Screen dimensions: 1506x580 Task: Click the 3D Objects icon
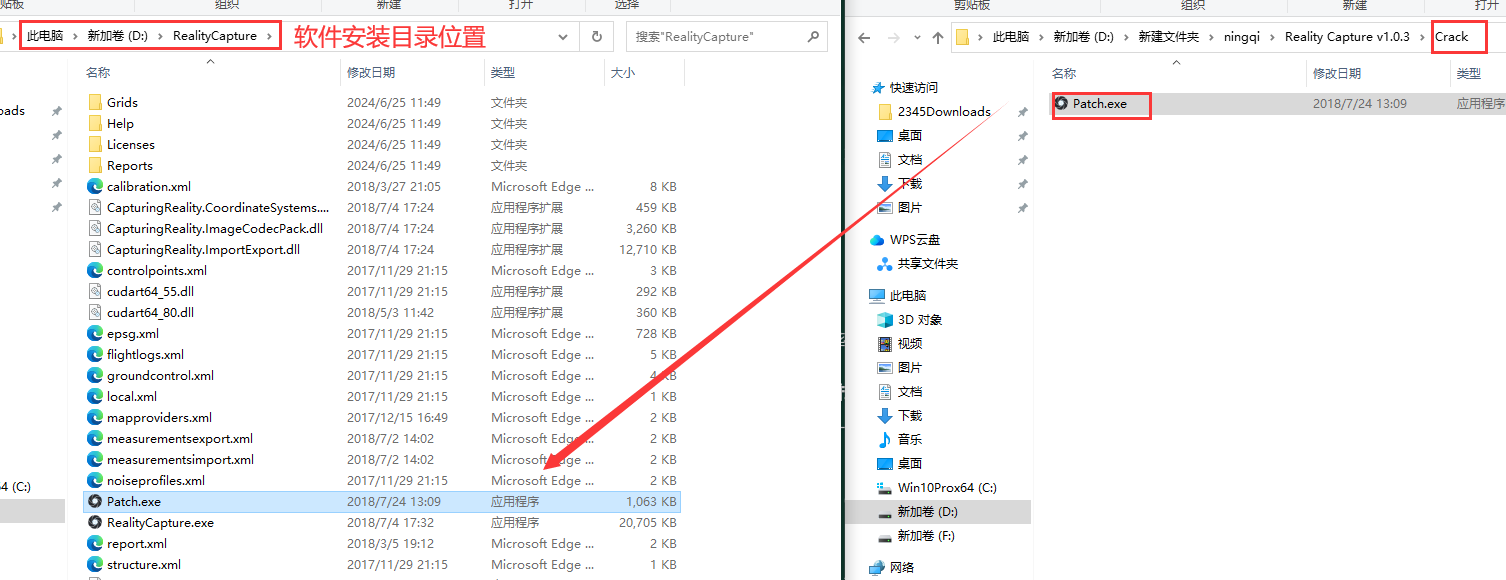(x=884, y=319)
